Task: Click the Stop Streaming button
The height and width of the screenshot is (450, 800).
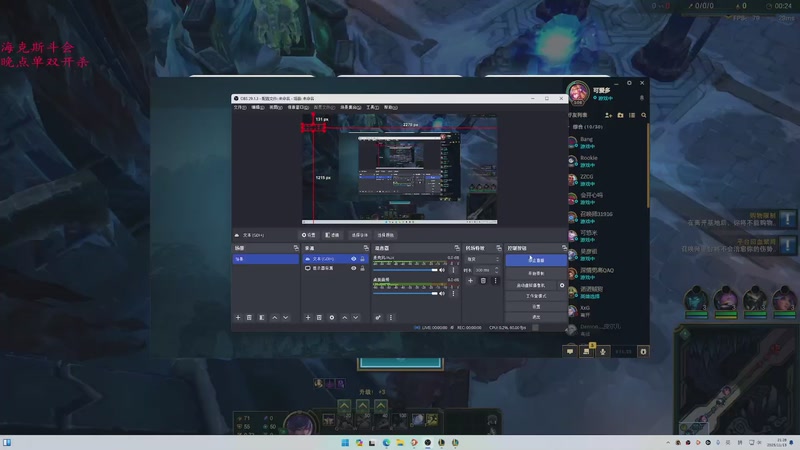Action: pyautogui.click(x=535, y=260)
